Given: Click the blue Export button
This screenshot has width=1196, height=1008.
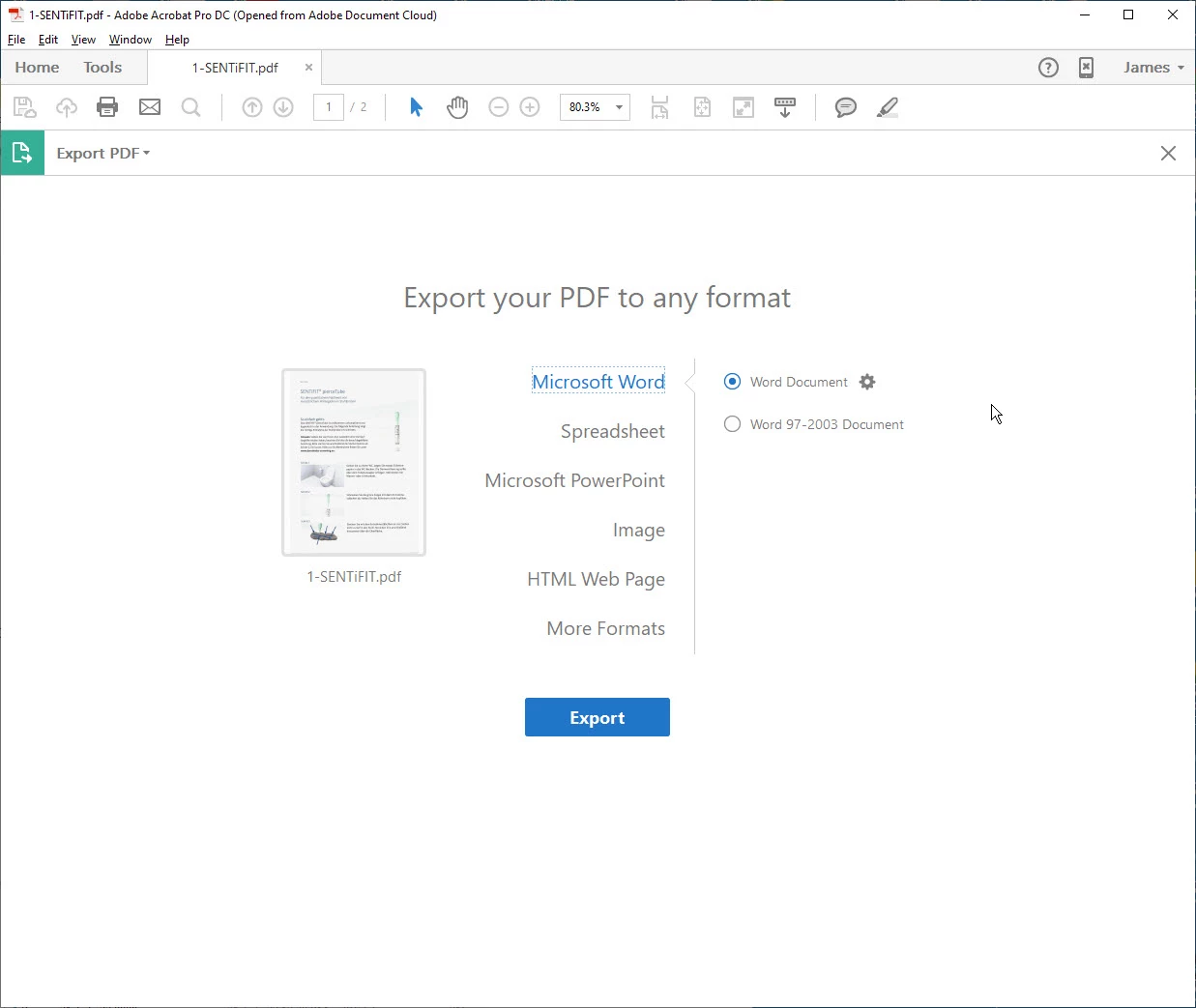Looking at the screenshot, I should pyautogui.click(x=598, y=717).
